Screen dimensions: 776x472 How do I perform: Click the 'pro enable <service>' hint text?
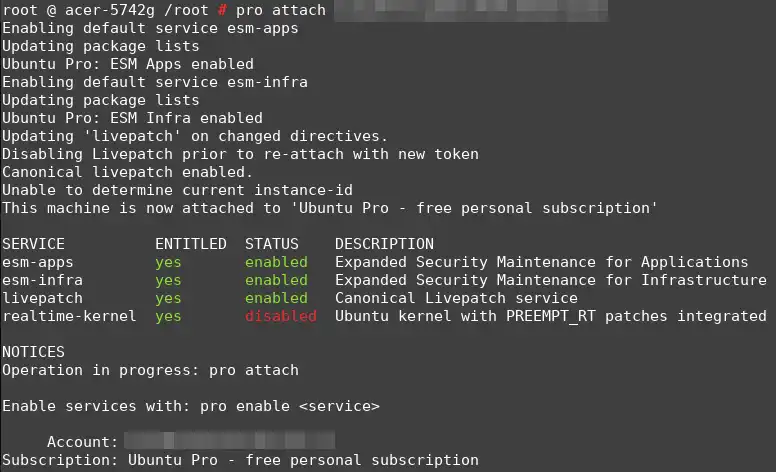pyautogui.click(x=290, y=406)
